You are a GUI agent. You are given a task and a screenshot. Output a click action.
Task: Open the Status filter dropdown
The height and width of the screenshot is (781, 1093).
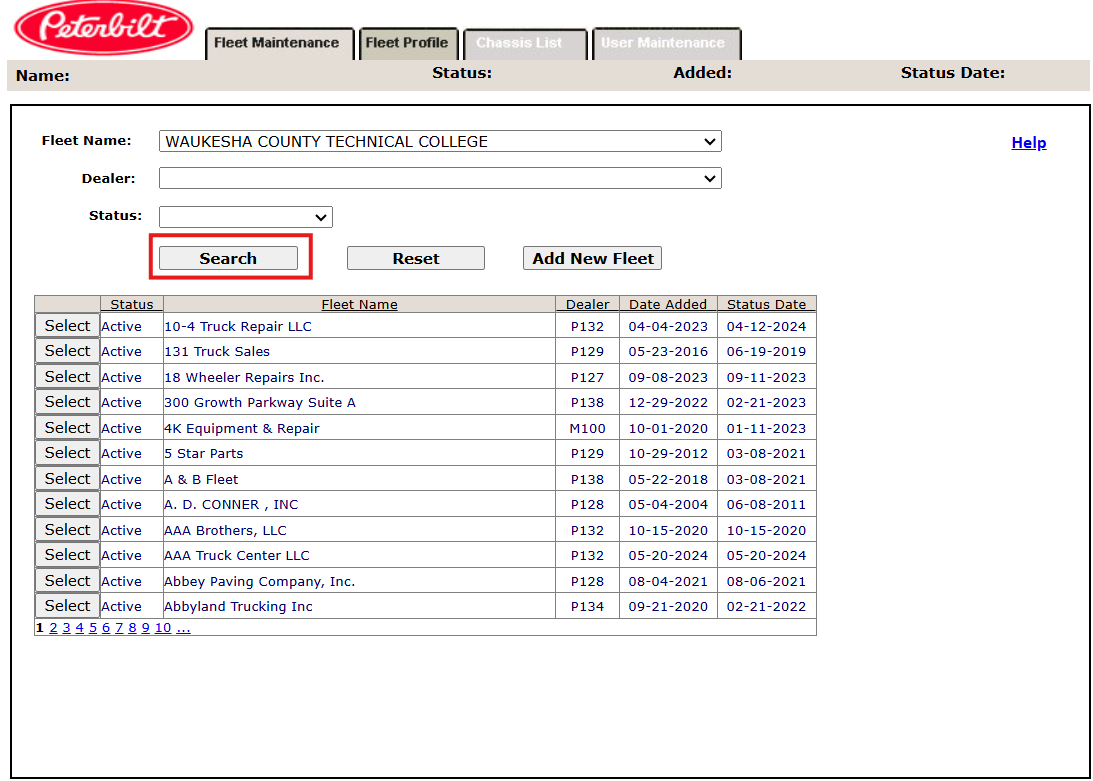pos(245,217)
